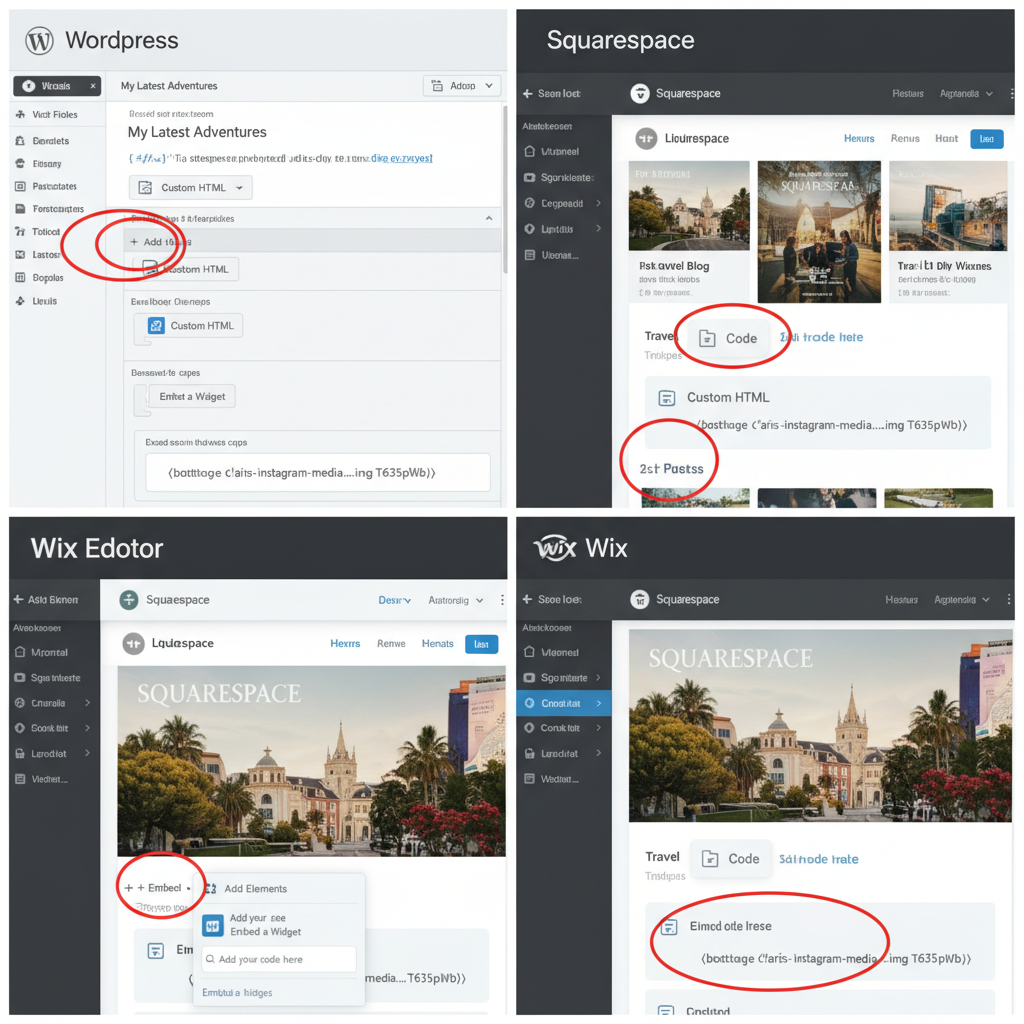Screen dimensions: 1024x1024
Task: Click the block icon beside "Custom HTML" in Squarespace panel
Action: coord(667,398)
